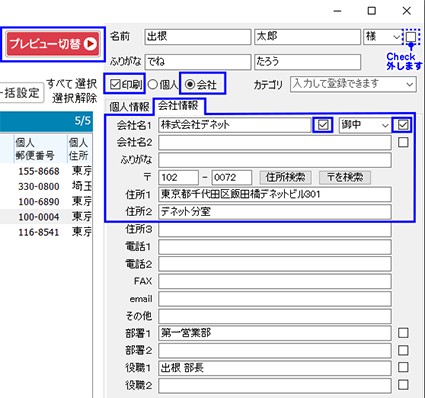Screen dimensions: 425x398
Task: Toggle checkbox beside 御中 honorific dropdown
Action: [x=403, y=125]
